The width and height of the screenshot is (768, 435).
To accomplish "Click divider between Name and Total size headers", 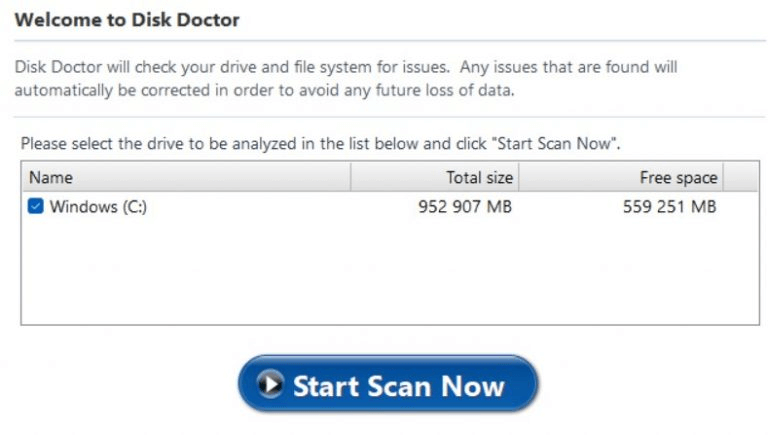I will coord(350,178).
